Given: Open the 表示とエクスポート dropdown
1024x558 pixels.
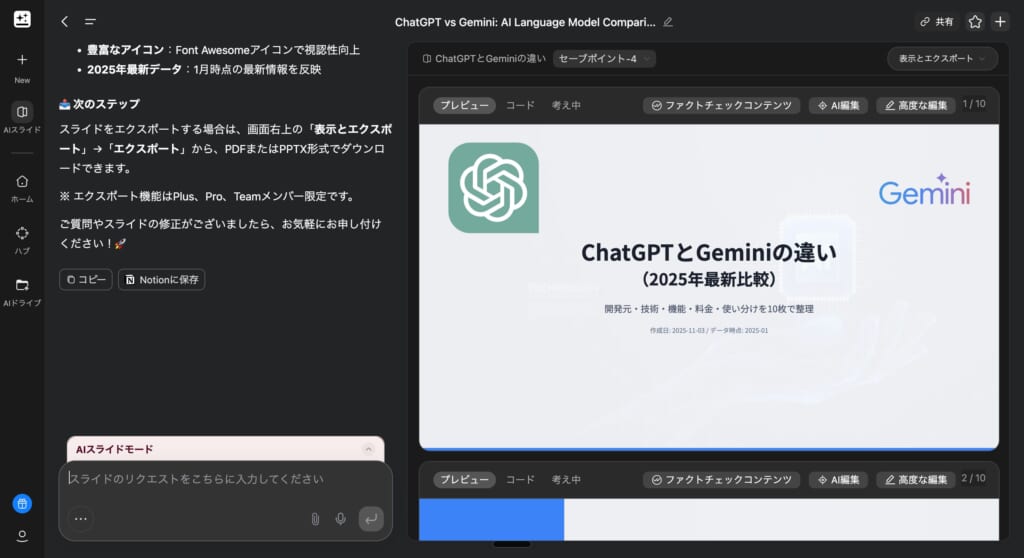Looking at the screenshot, I should (x=942, y=59).
